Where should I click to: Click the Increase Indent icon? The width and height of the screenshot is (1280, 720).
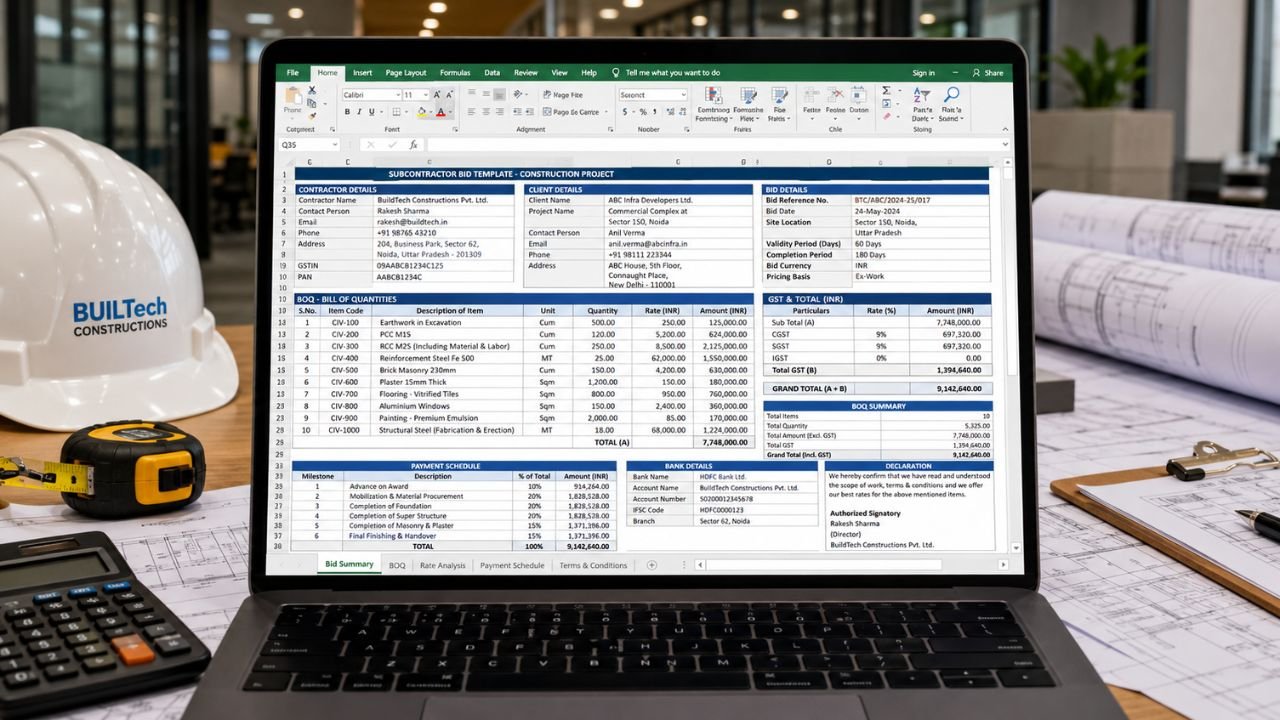pos(530,112)
